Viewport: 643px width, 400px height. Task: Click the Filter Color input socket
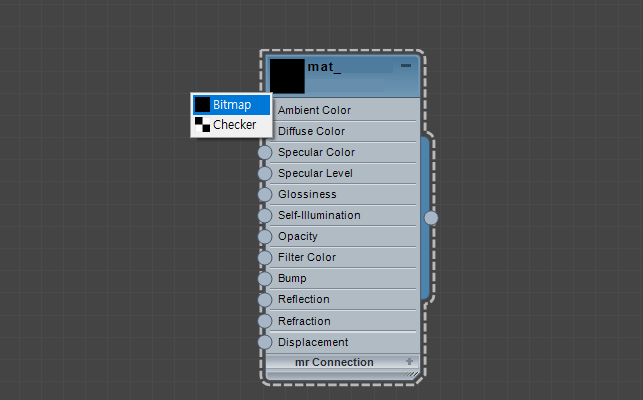[265, 257]
